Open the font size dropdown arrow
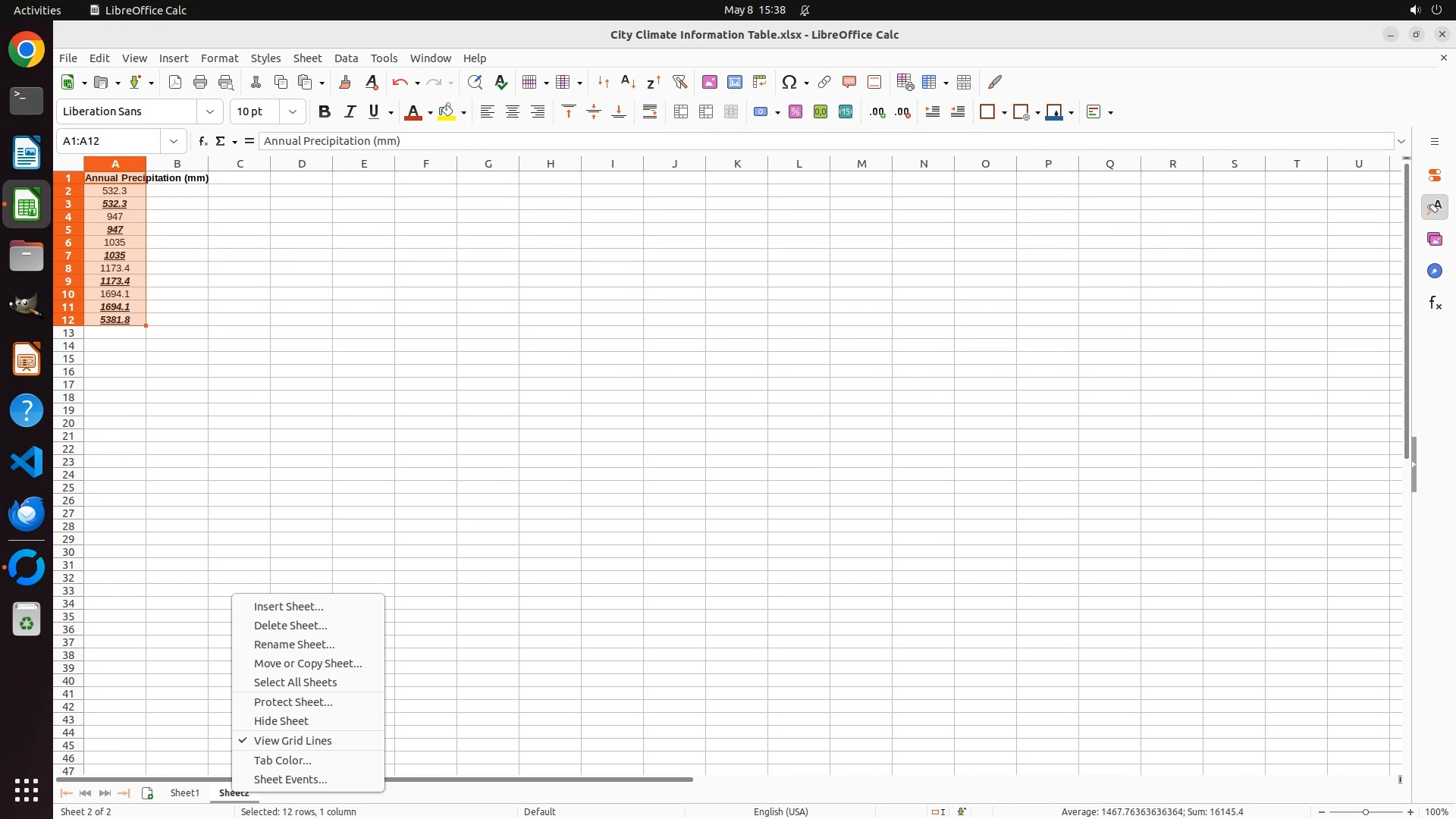Image resolution: width=1456 pixels, height=819 pixels. coord(293,112)
